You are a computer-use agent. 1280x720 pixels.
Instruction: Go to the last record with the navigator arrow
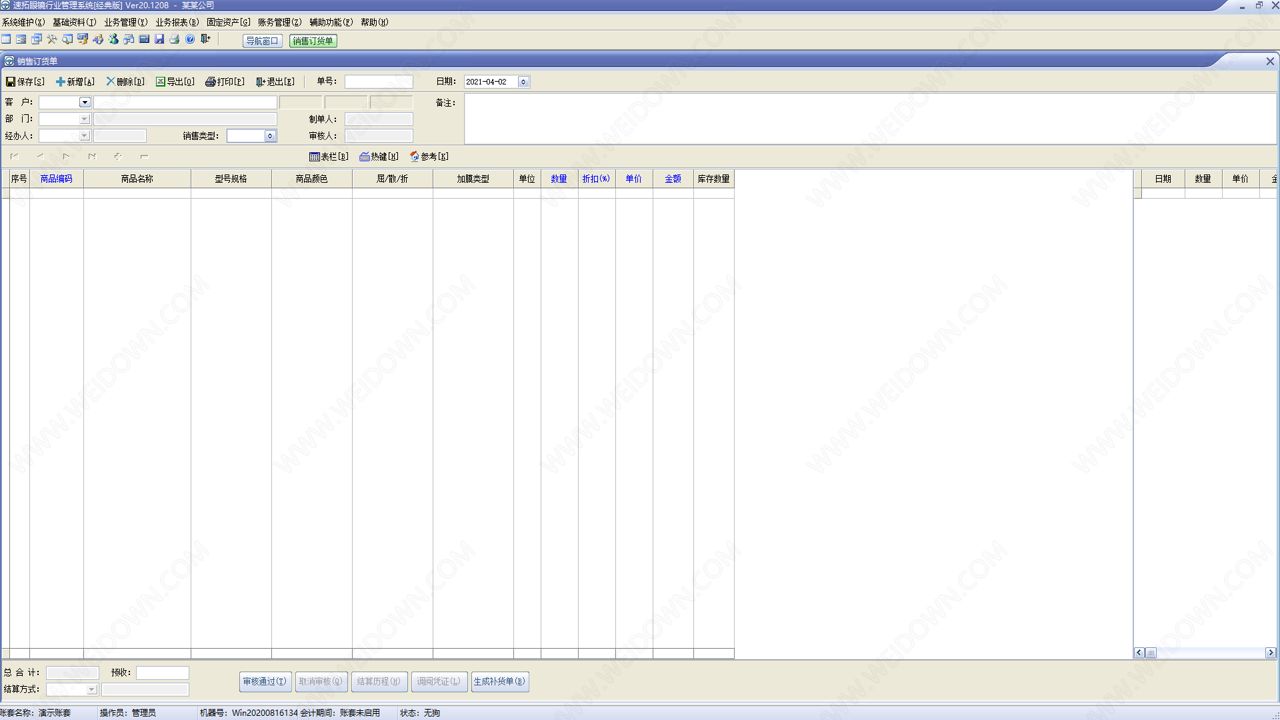92,156
